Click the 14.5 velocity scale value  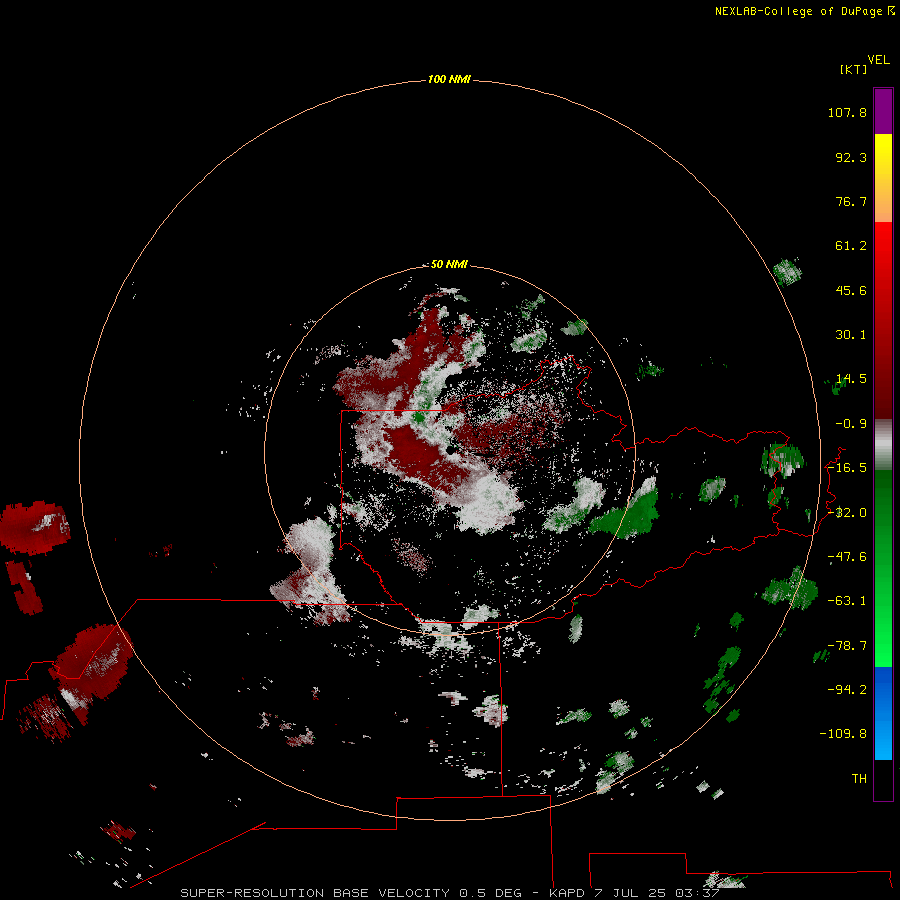851,379
